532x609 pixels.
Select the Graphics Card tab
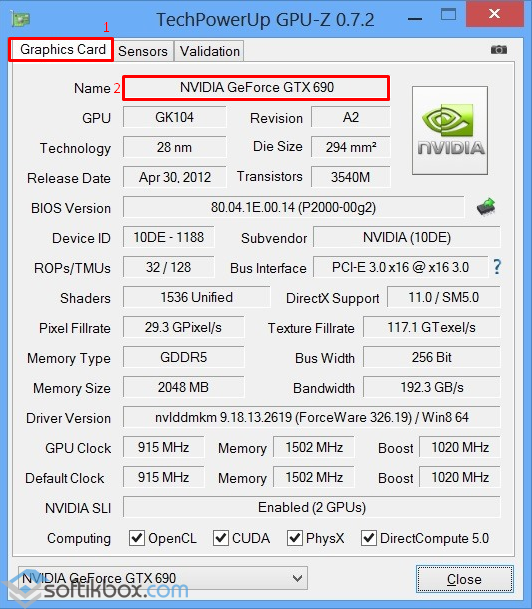[x=61, y=50]
